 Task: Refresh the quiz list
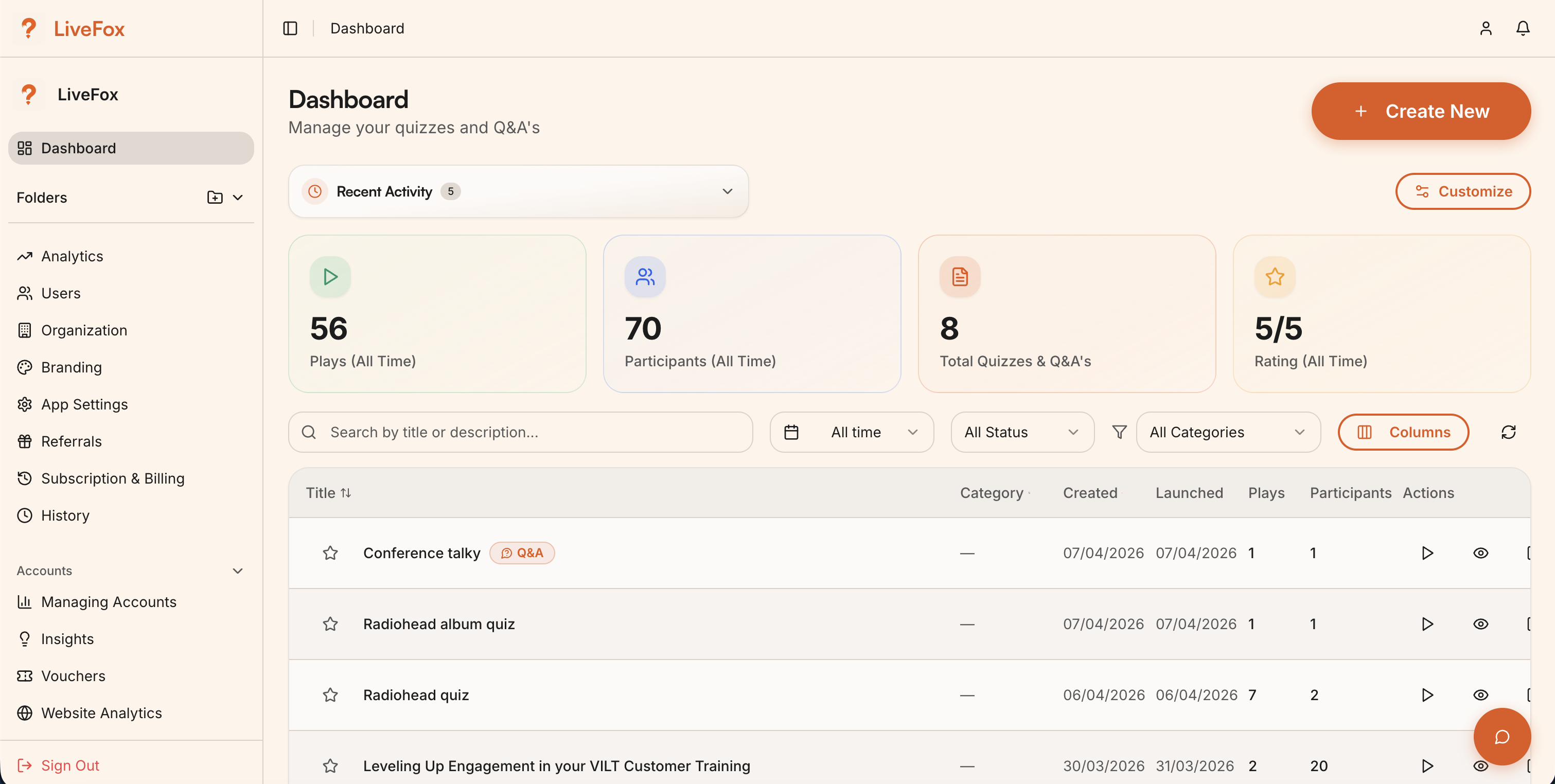[x=1508, y=432]
